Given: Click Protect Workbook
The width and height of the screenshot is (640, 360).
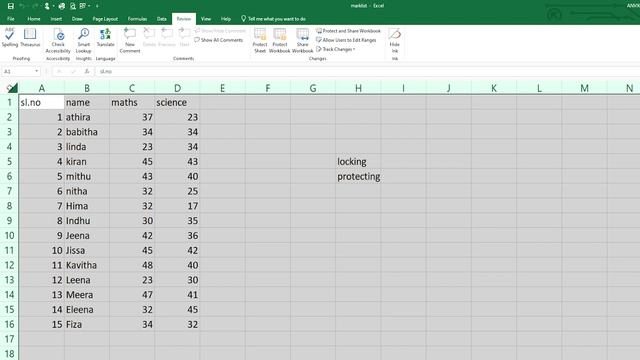Looking at the screenshot, I should point(280,41).
